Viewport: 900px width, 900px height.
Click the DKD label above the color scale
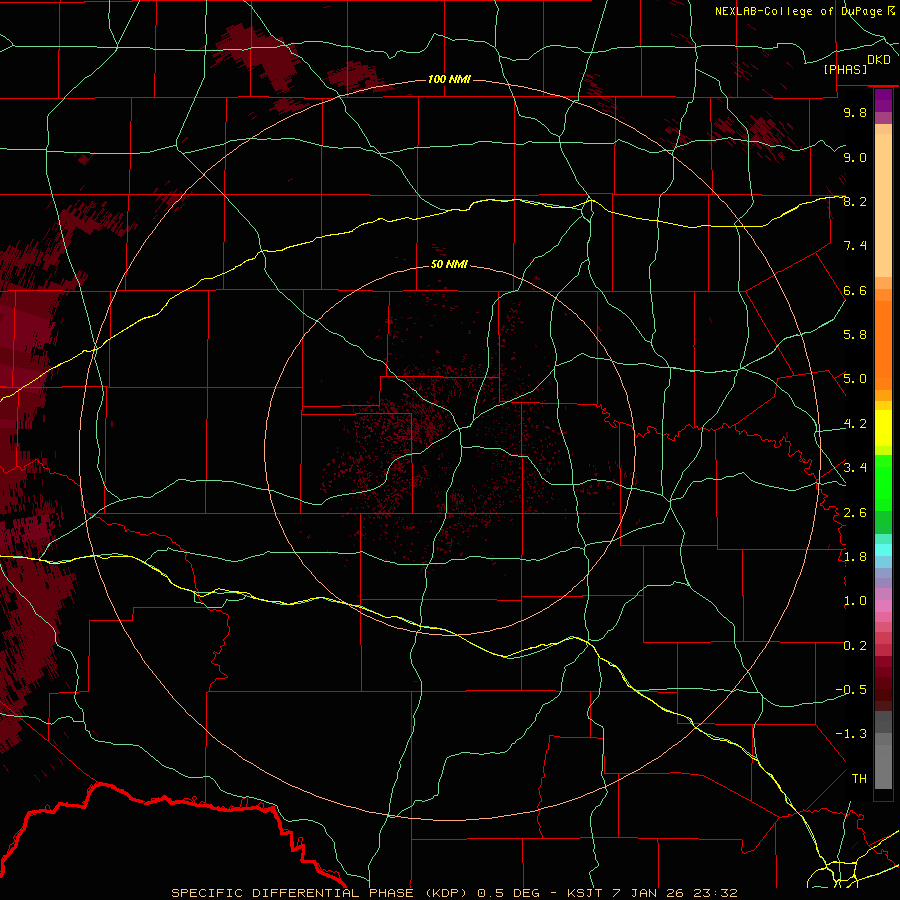click(x=879, y=60)
